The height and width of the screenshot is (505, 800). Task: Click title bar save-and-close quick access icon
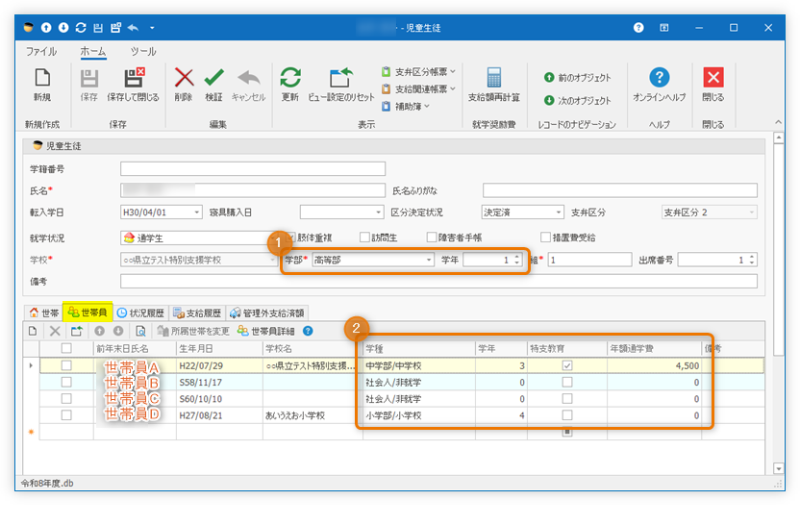tap(116, 28)
